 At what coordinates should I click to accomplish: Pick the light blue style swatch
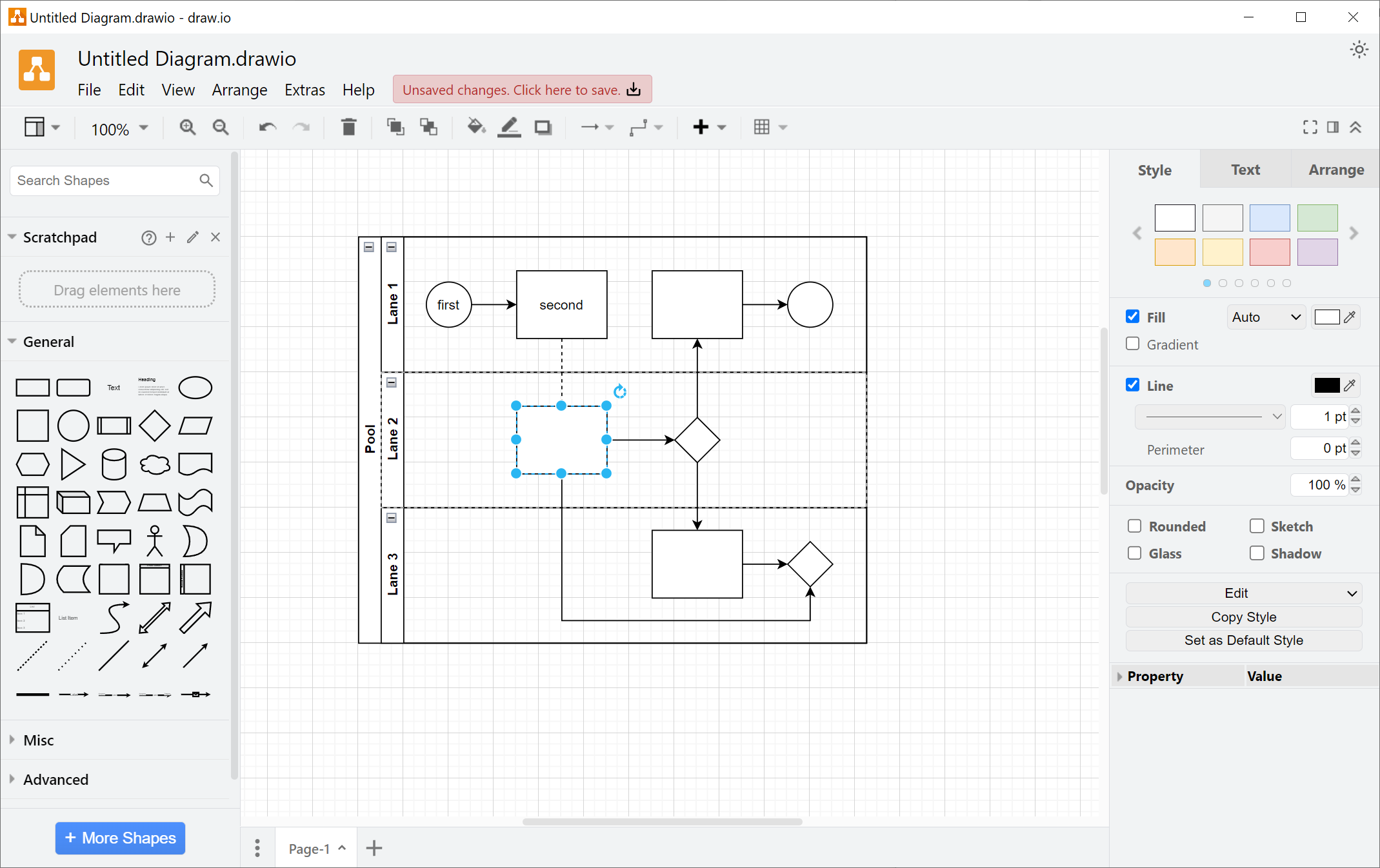[x=1269, y=218]
